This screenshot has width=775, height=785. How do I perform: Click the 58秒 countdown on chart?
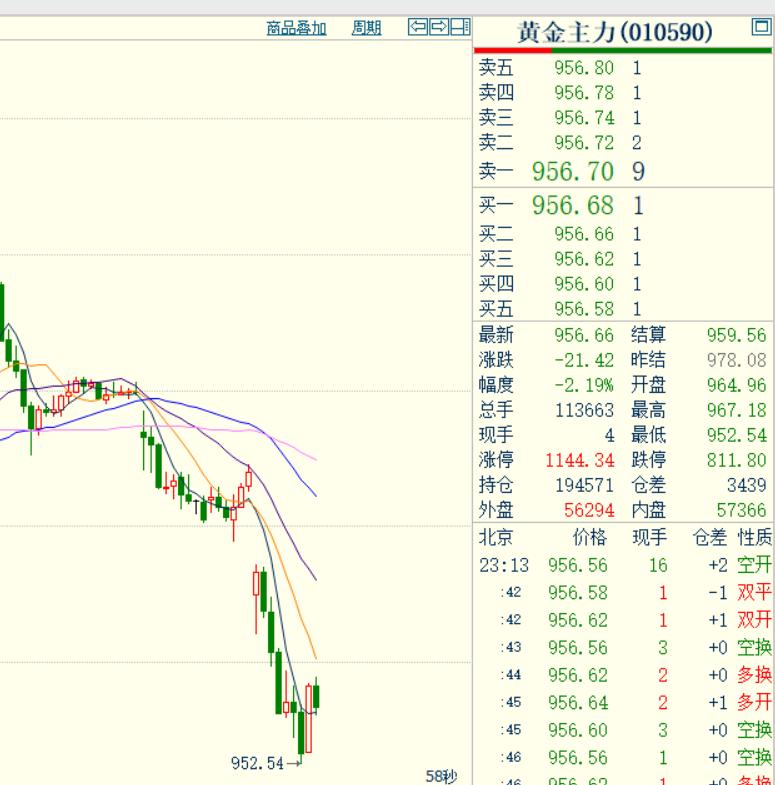tap(442, 776)
